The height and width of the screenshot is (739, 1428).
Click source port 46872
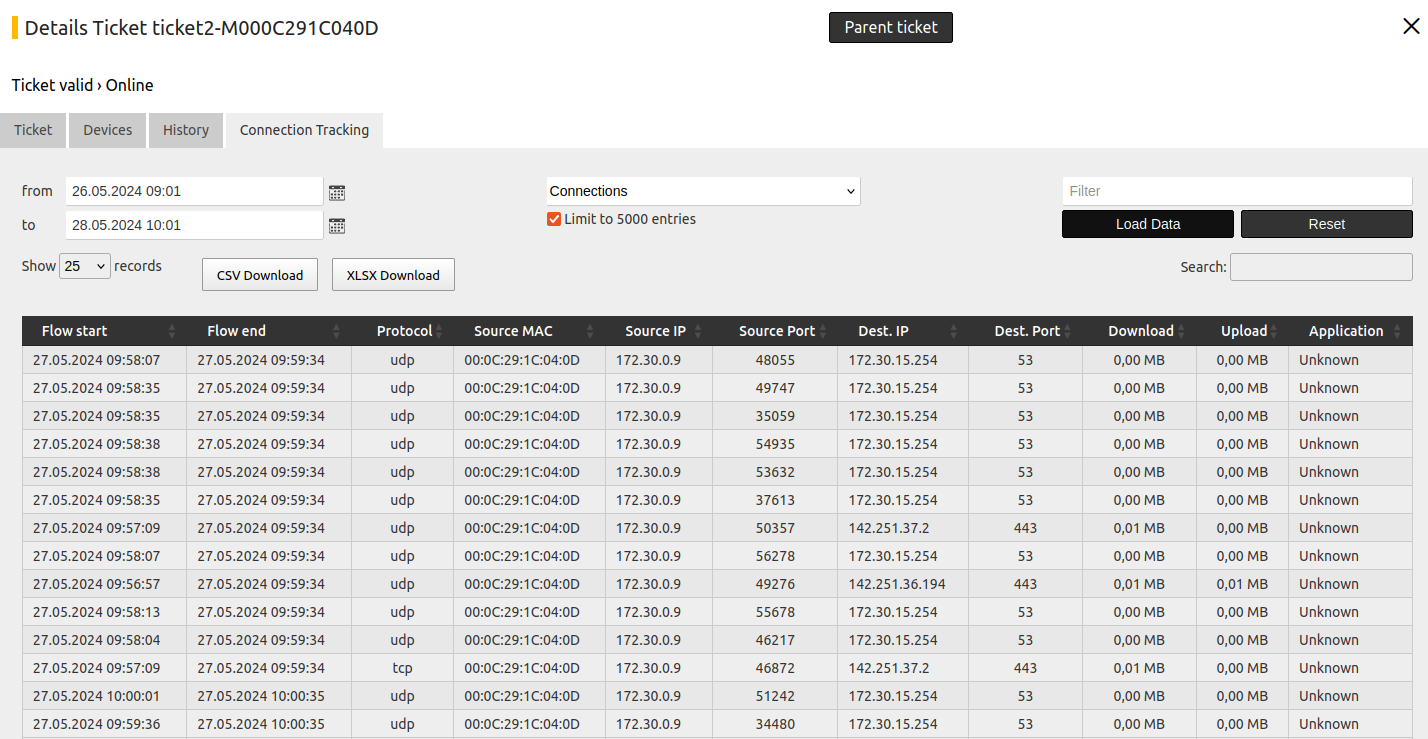pos(775,668)
